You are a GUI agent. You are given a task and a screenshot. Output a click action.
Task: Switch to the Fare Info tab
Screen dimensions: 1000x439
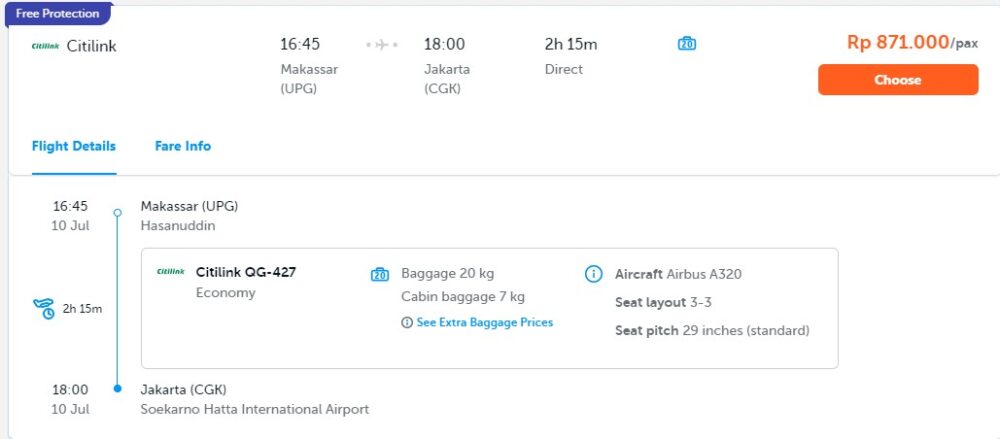point(183,146)
